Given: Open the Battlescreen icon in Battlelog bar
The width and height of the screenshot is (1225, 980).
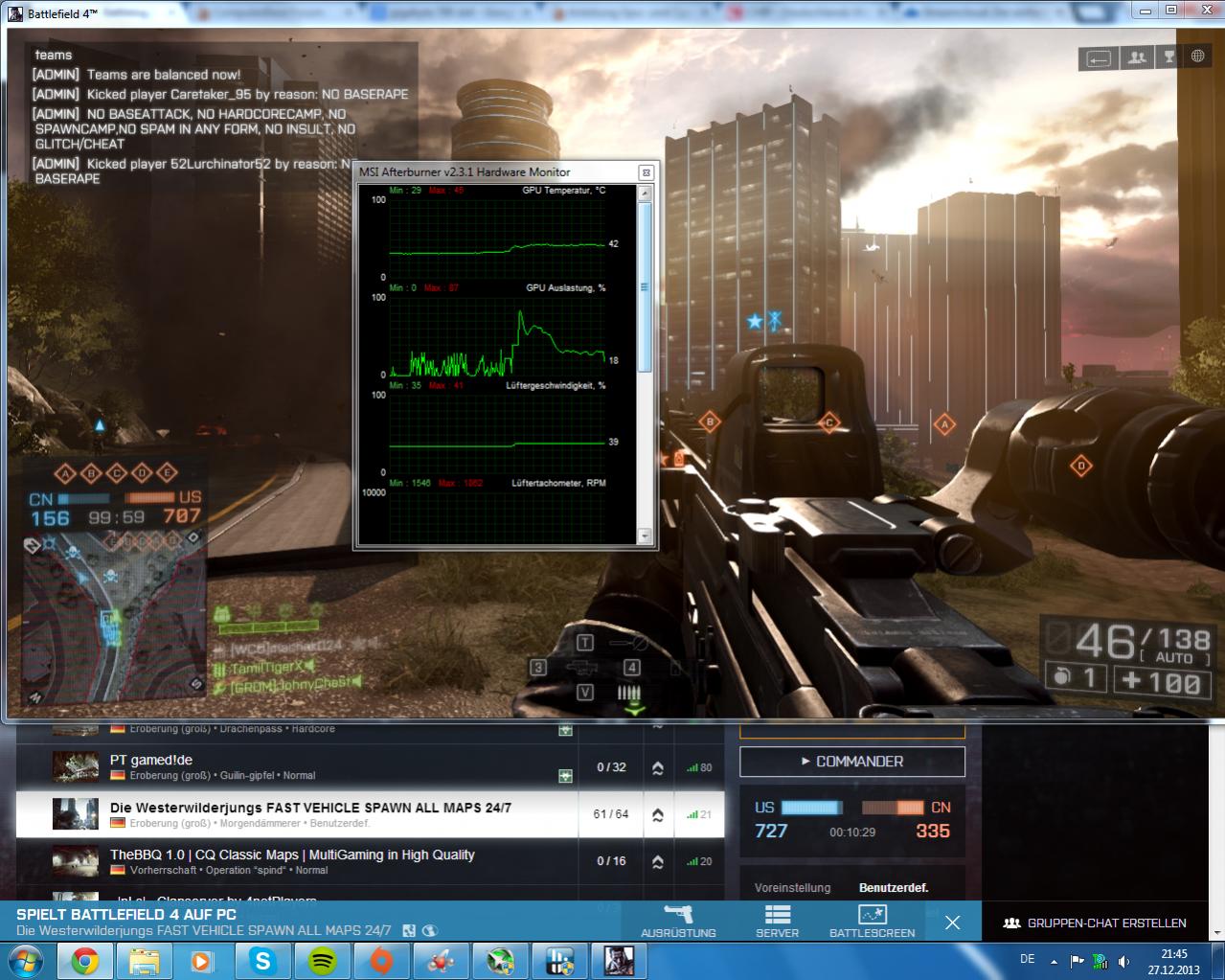Looking at the screenshot, I should (x=873, y=921).
